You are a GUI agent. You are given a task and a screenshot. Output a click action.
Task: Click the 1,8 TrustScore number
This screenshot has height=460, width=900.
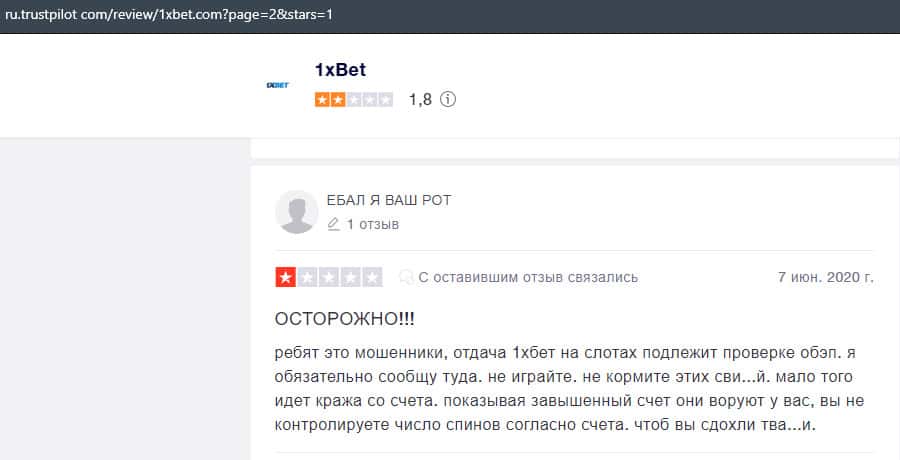[x=420, y=100]
